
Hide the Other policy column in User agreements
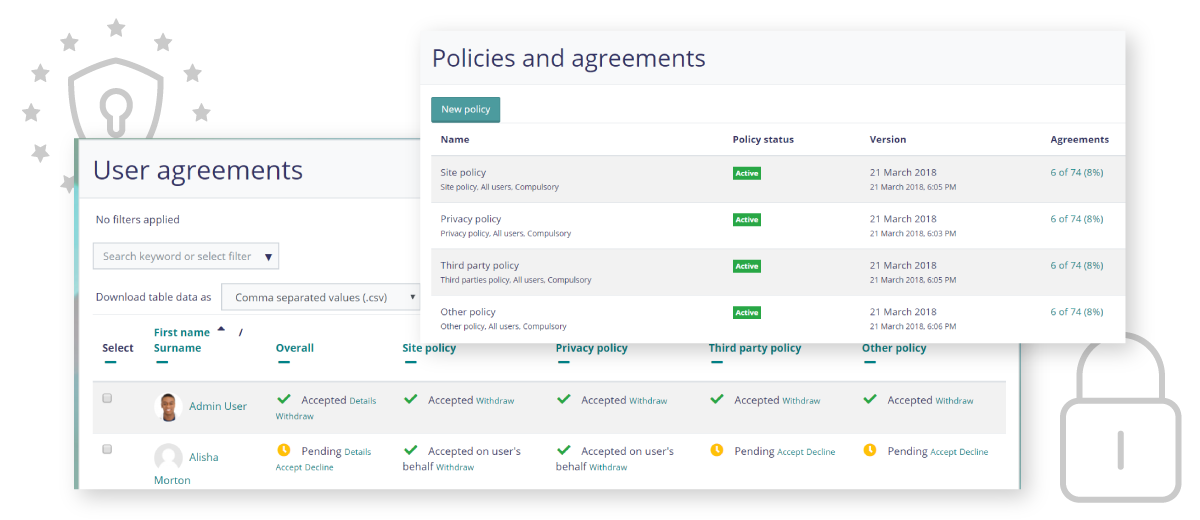[868, 363]
